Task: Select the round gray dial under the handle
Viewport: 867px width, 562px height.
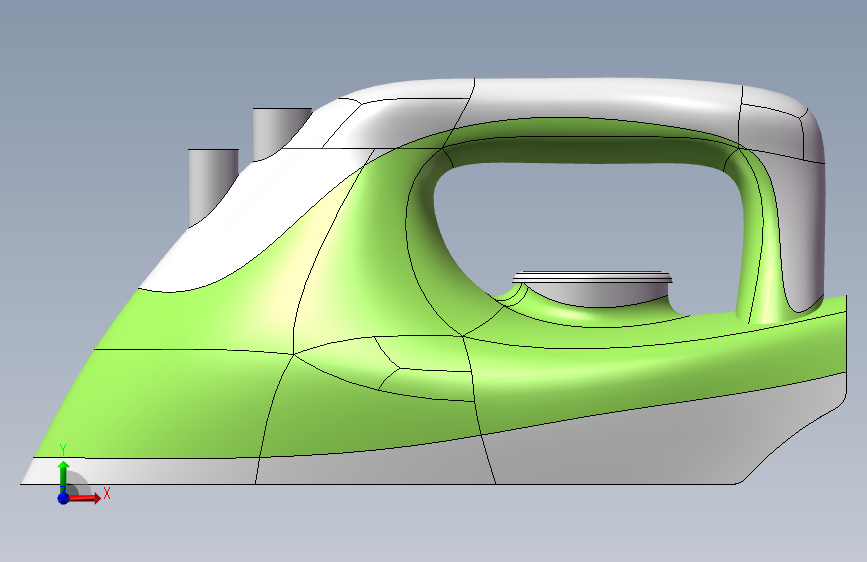Action: click(592, 288)
